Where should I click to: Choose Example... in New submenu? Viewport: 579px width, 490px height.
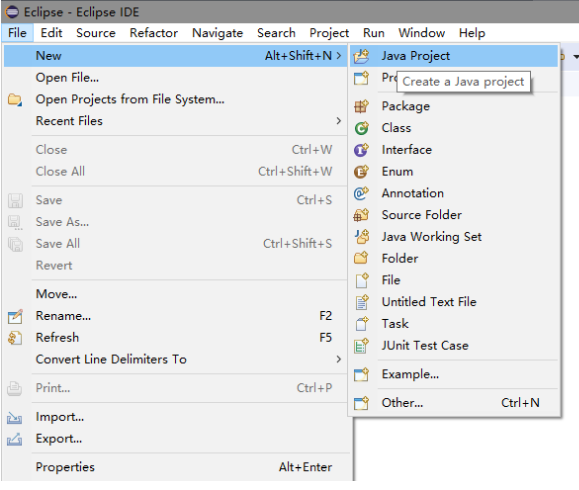click(454, 374)
